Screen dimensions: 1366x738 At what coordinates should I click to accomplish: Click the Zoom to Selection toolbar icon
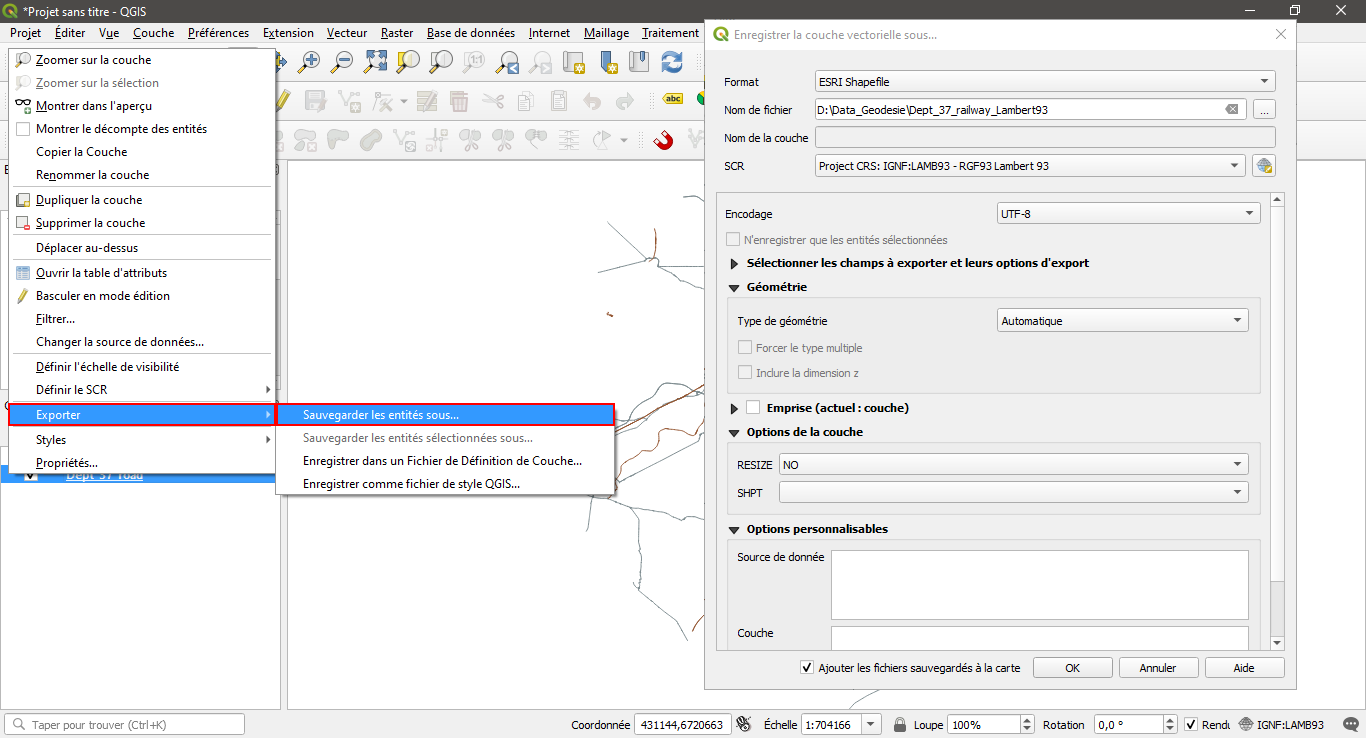click(408, 62)
